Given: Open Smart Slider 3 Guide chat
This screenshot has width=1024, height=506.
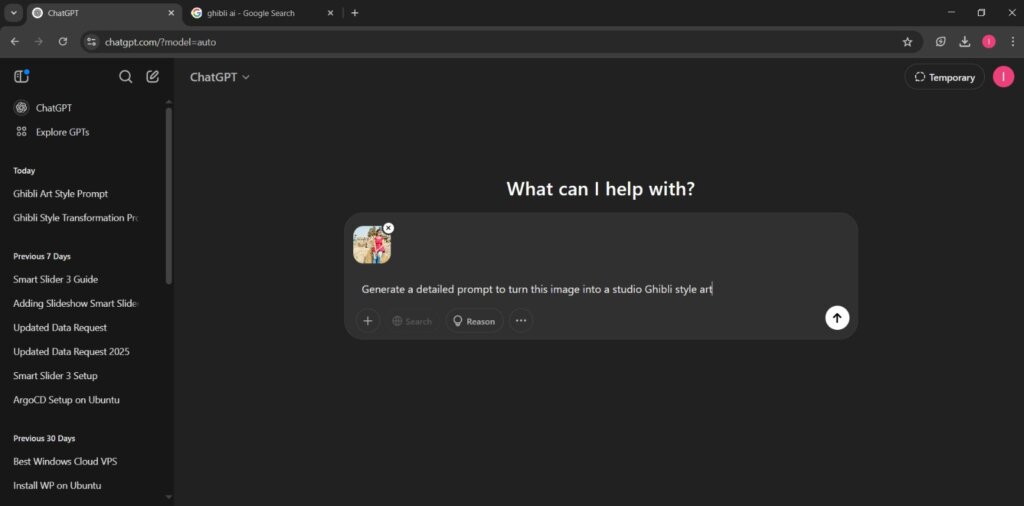Looking at the screenshot, I should [56, 279].
